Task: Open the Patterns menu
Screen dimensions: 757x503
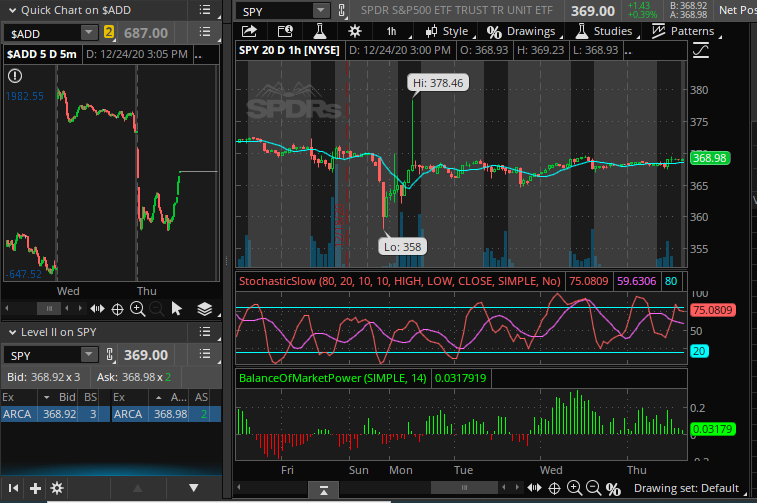Action: (x=685, y=31)
